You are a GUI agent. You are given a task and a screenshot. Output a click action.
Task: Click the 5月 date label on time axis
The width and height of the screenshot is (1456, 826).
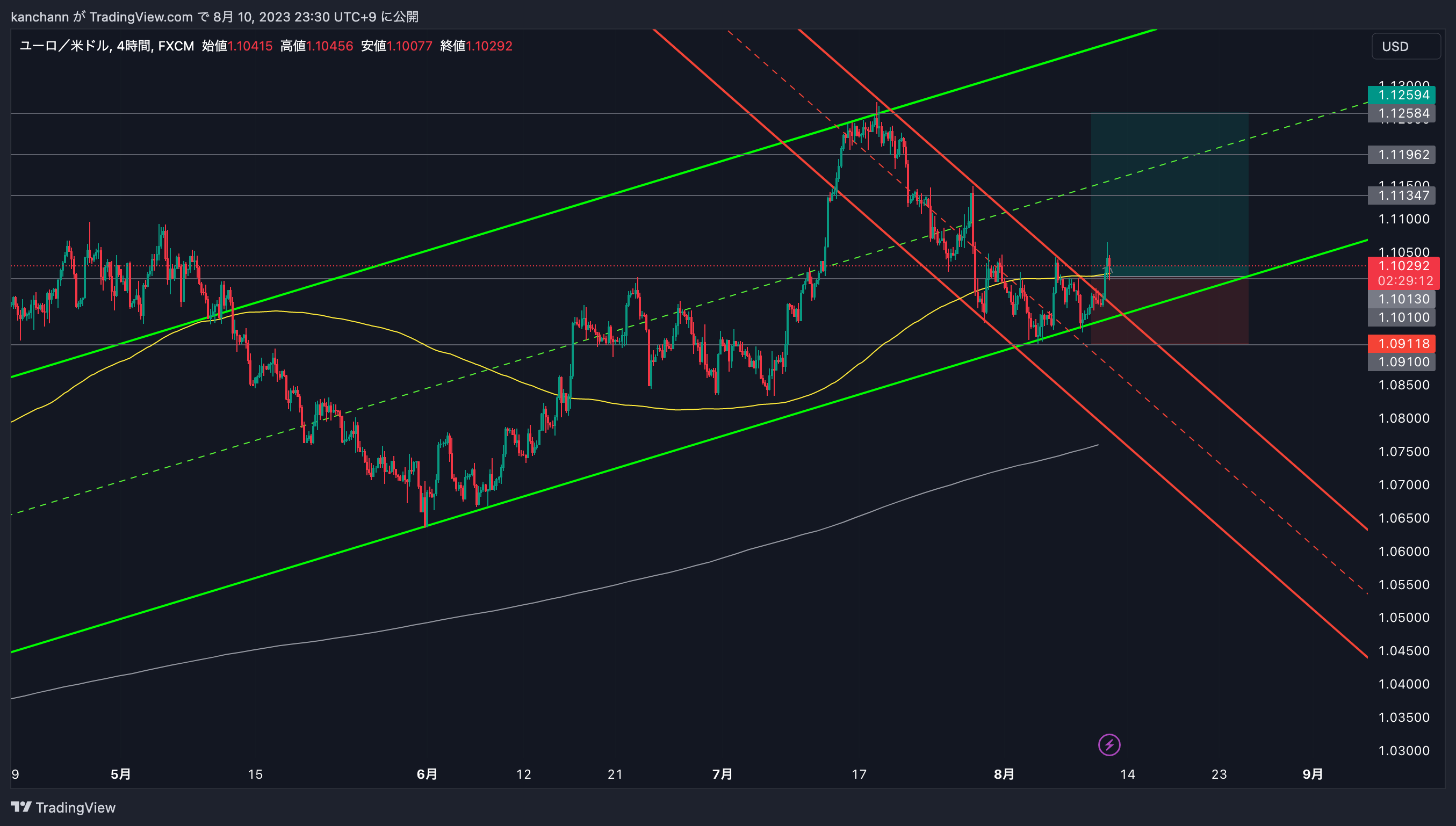120,774
